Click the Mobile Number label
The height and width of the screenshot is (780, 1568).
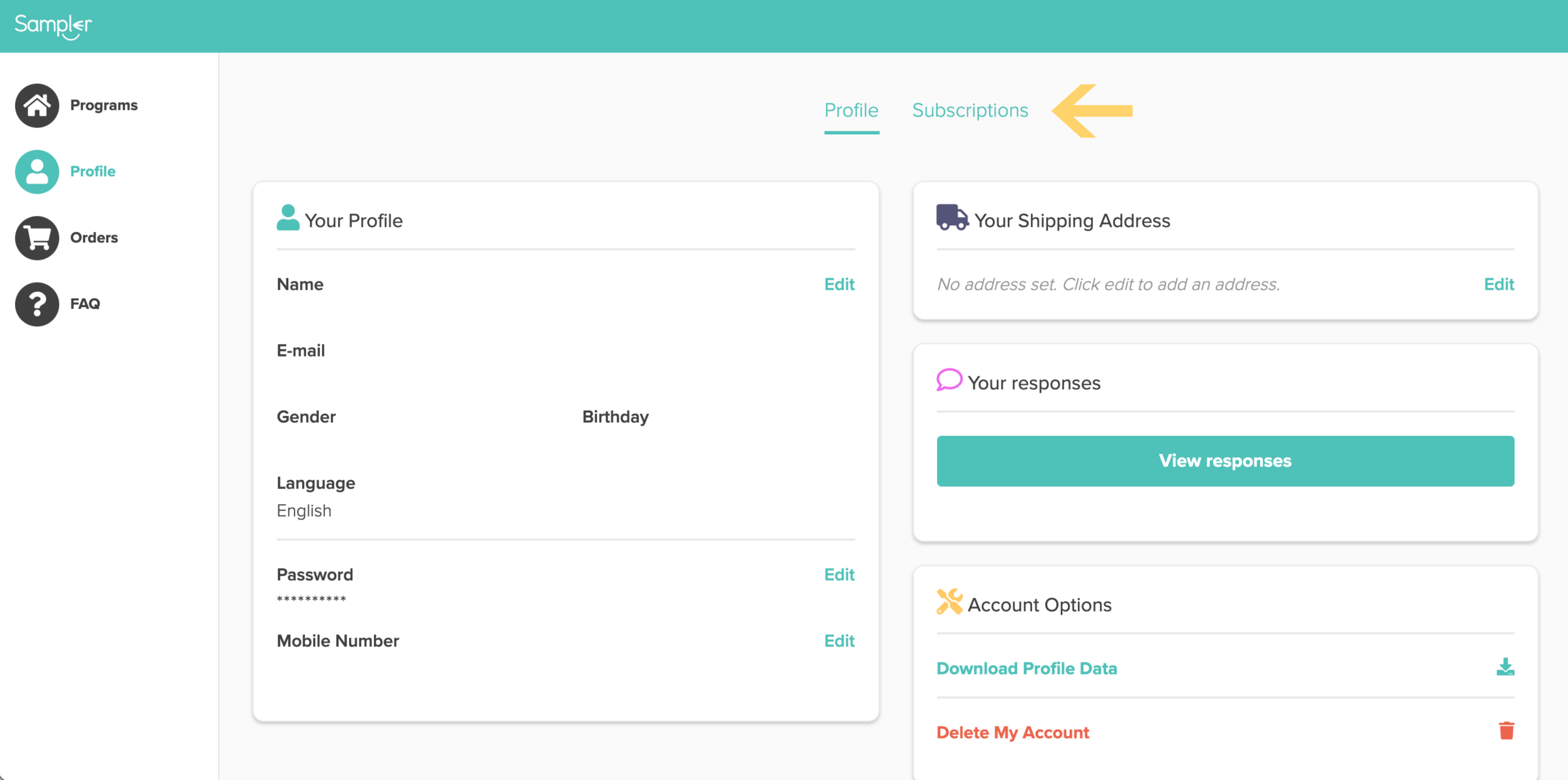(x=338, y=641)
